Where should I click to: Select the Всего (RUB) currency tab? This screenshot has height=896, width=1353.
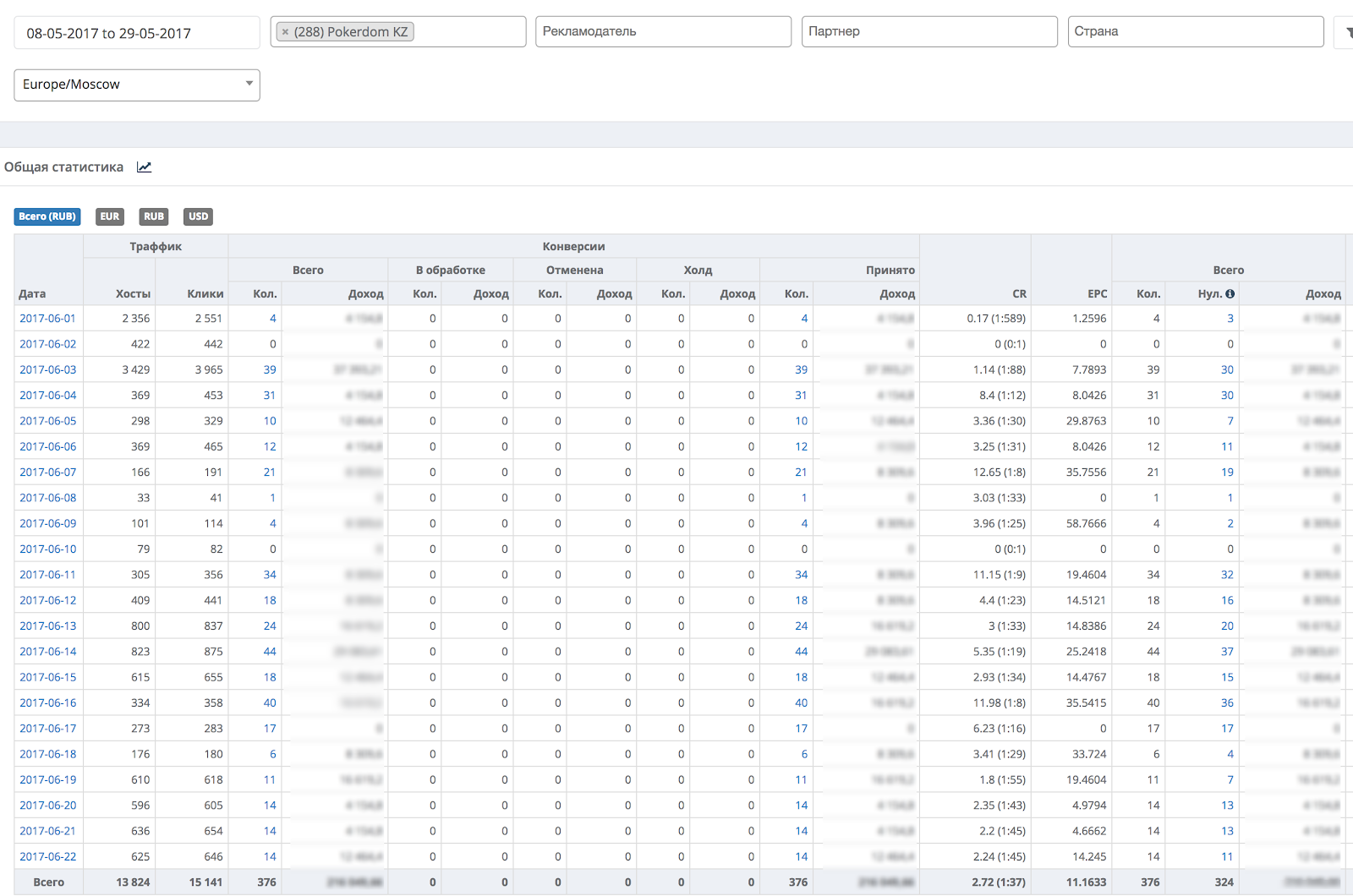point(47,216)
